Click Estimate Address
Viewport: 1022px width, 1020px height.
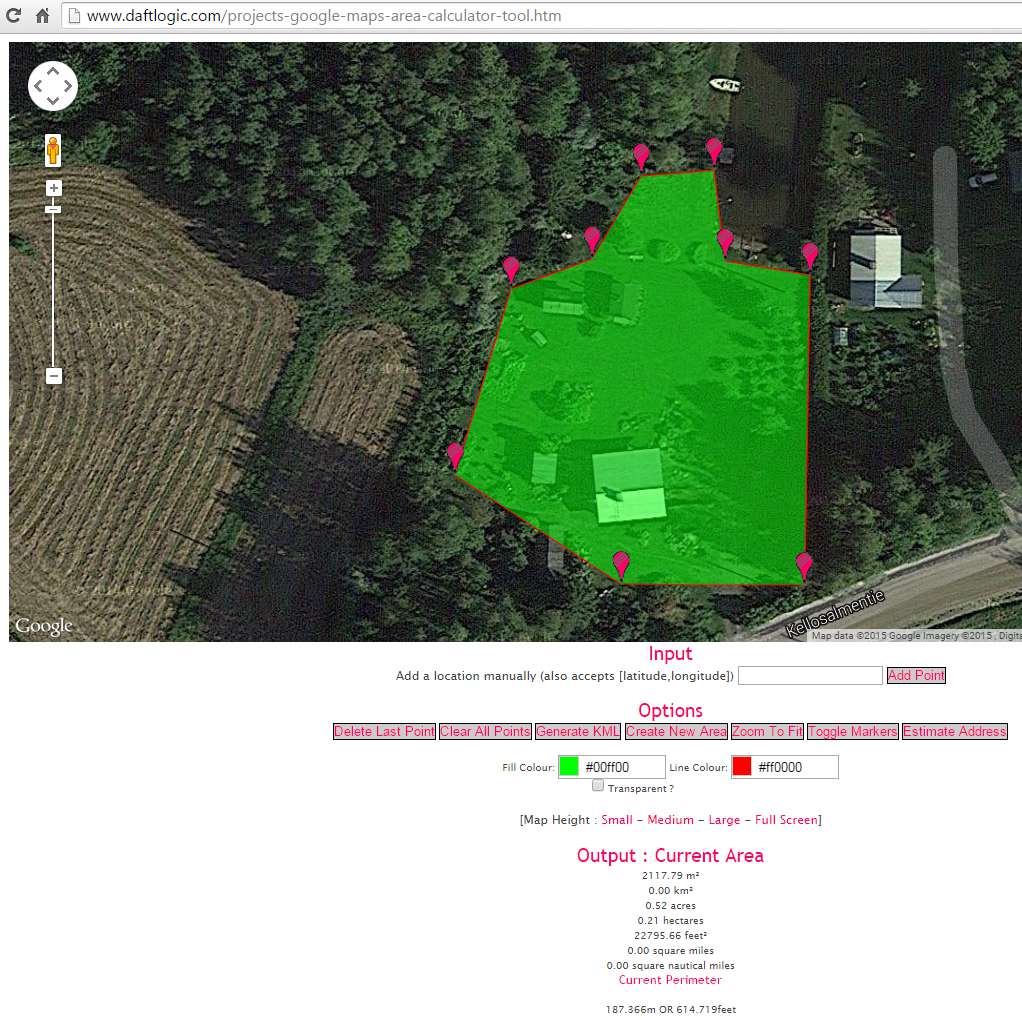pos(954,731)
